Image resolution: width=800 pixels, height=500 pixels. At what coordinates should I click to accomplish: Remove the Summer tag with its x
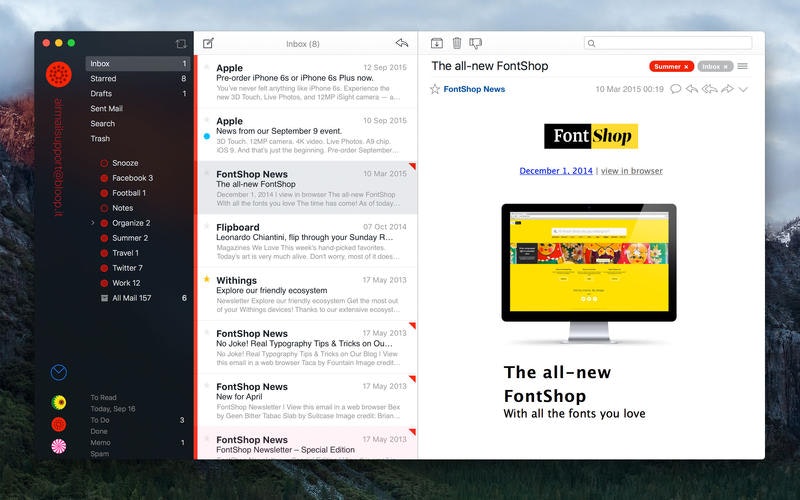[686, 67]
